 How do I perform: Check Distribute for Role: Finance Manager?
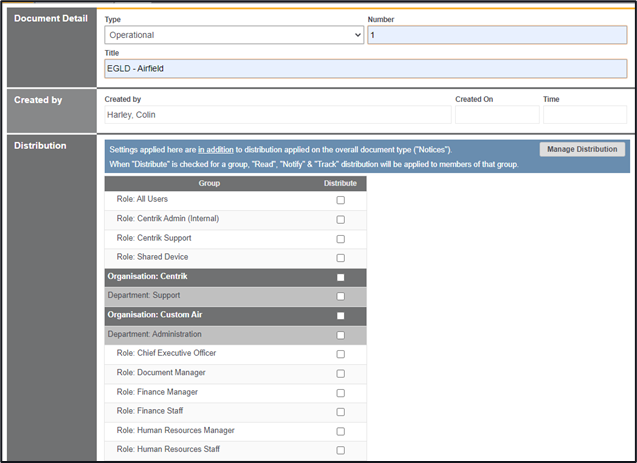pos(340,393)
